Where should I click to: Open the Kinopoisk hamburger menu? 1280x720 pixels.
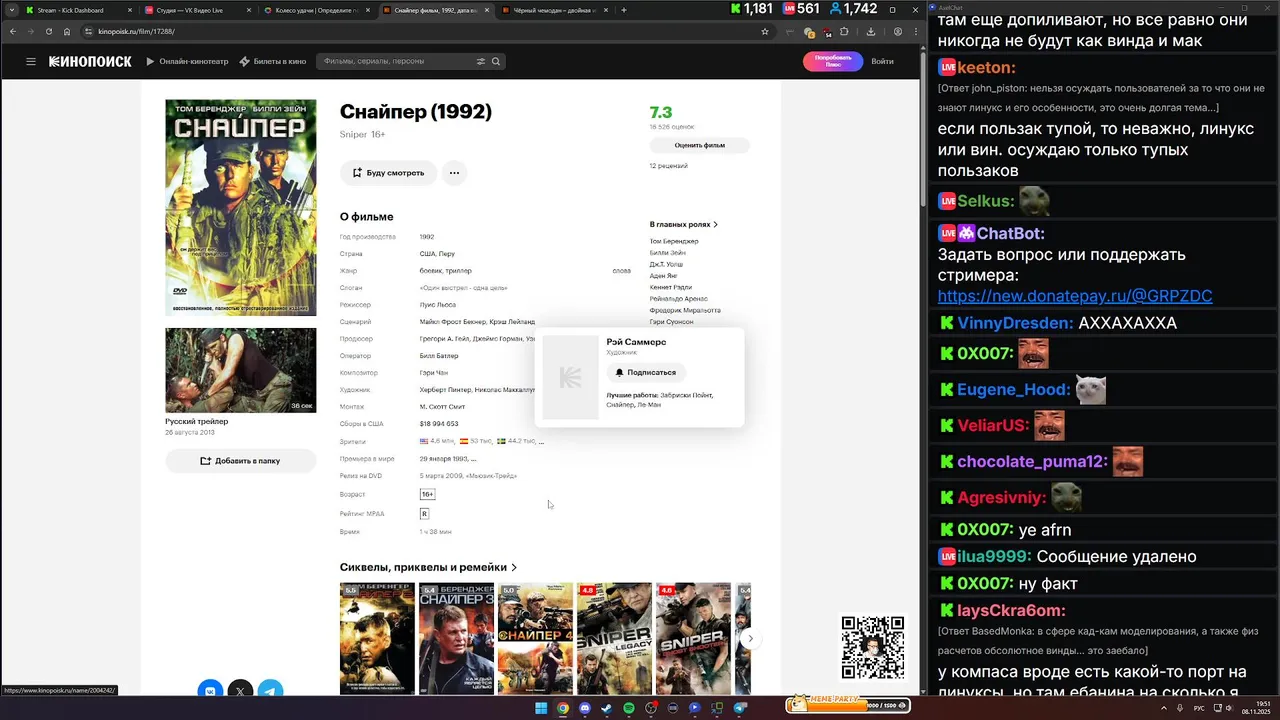[31, 61]
